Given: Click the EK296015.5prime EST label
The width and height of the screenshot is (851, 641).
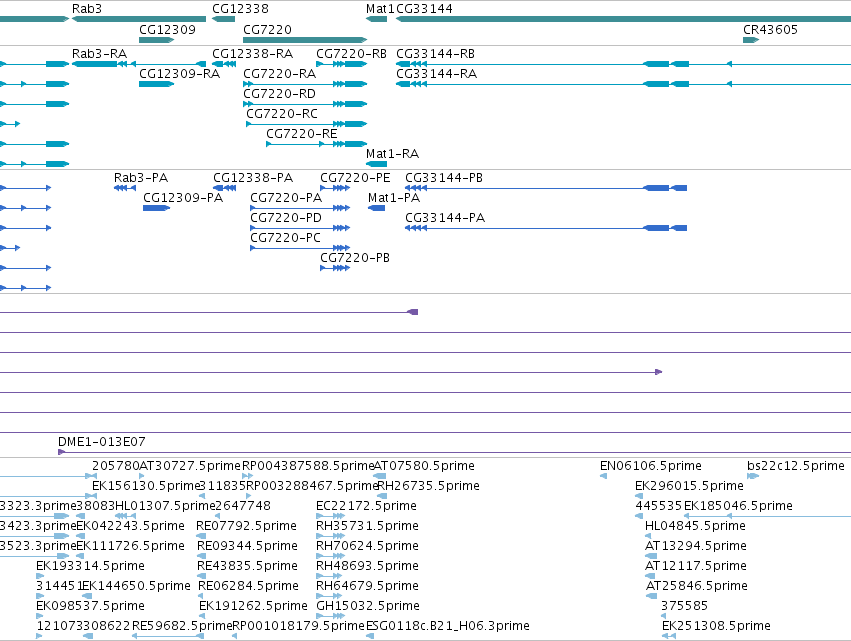Looking at the screenshot, I should tap(689, 486).
